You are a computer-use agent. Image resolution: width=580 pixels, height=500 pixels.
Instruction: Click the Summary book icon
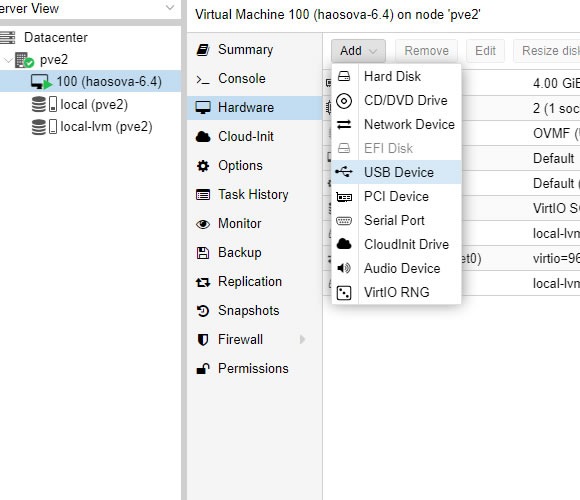click(203, 50)
